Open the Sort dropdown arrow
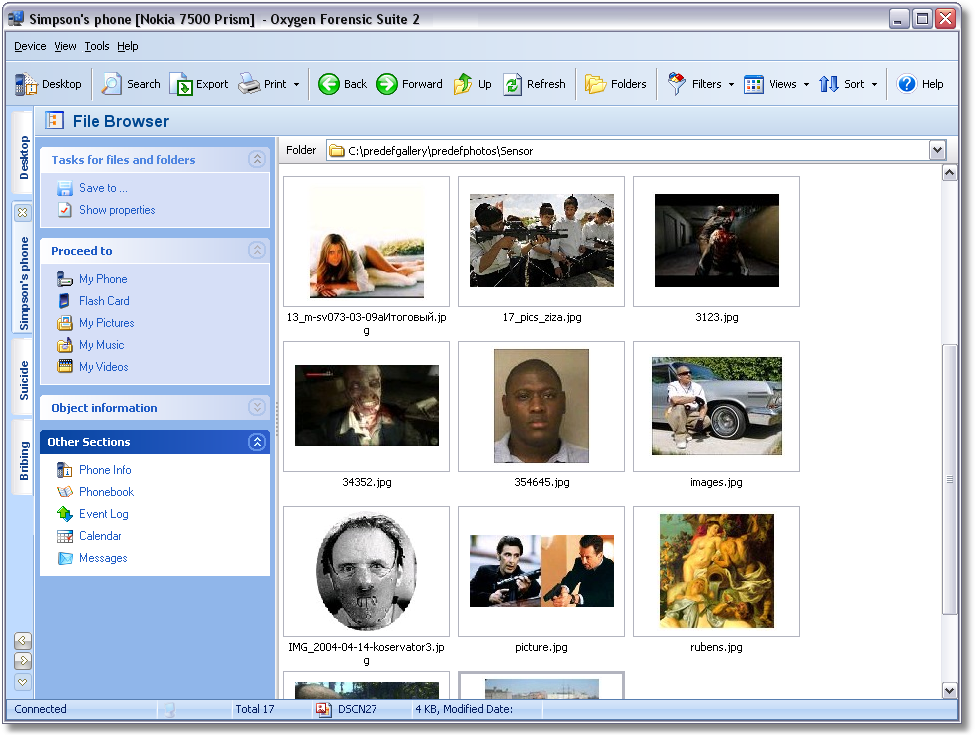Screen dimensions: 976x738 (x=874, y=85)
